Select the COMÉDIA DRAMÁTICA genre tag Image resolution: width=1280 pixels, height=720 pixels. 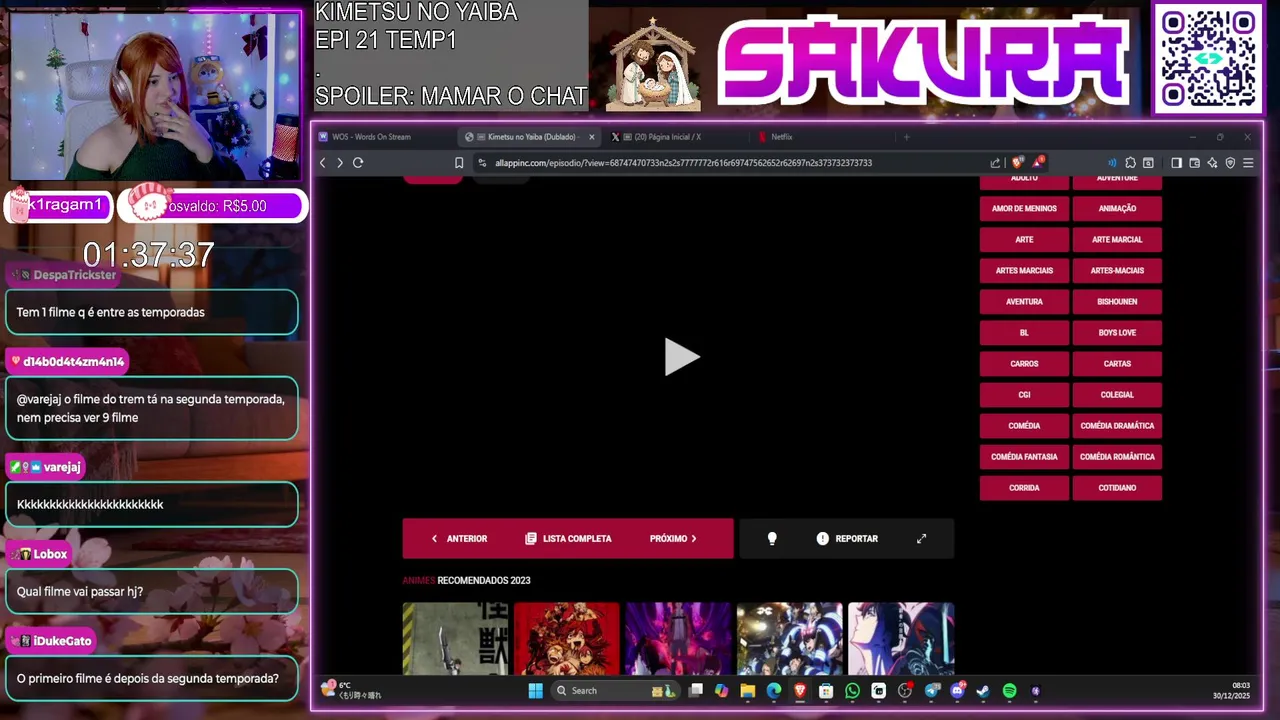coord(1117,426)
